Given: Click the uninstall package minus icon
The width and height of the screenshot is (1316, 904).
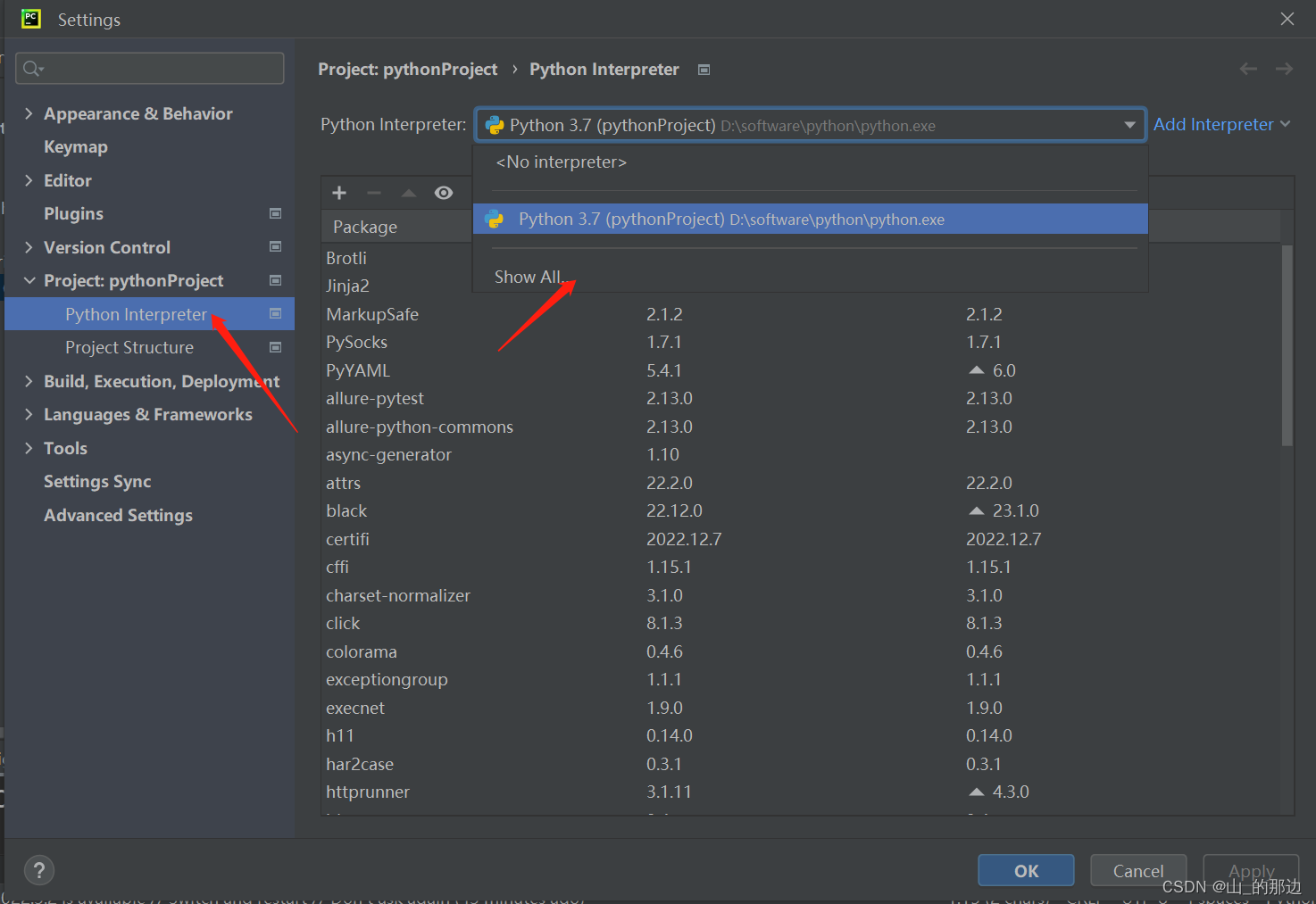Looking at the screenshot, I should click(x=374, y=193).
